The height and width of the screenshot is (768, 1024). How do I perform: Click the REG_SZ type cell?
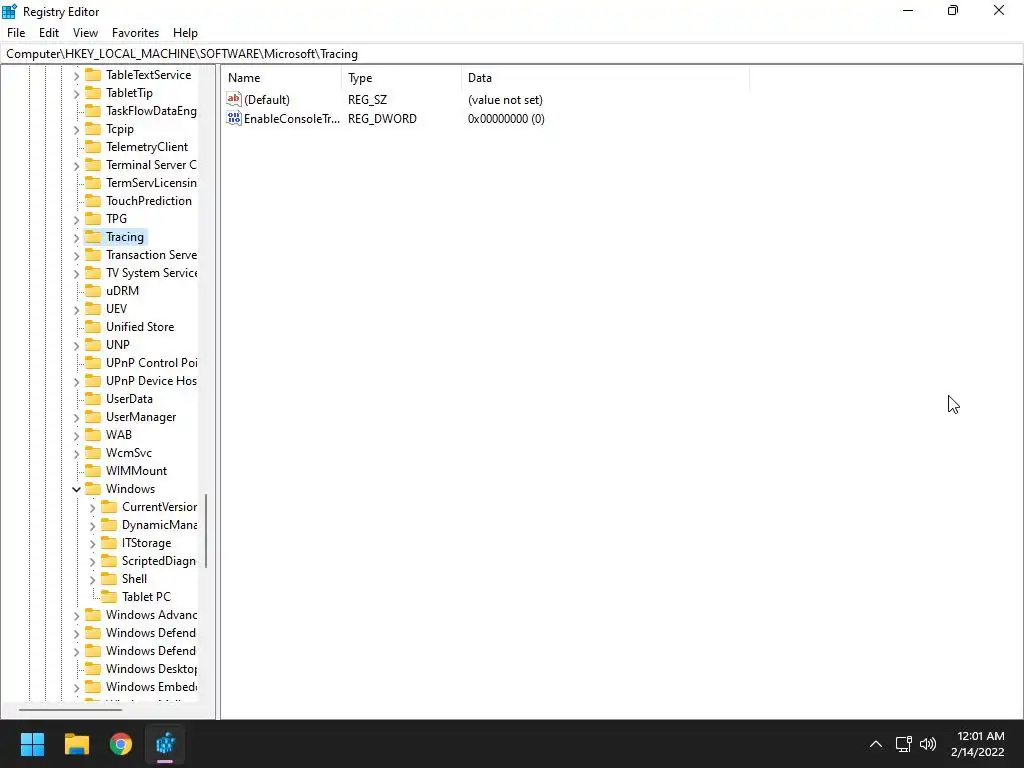[x=367, y=99]
